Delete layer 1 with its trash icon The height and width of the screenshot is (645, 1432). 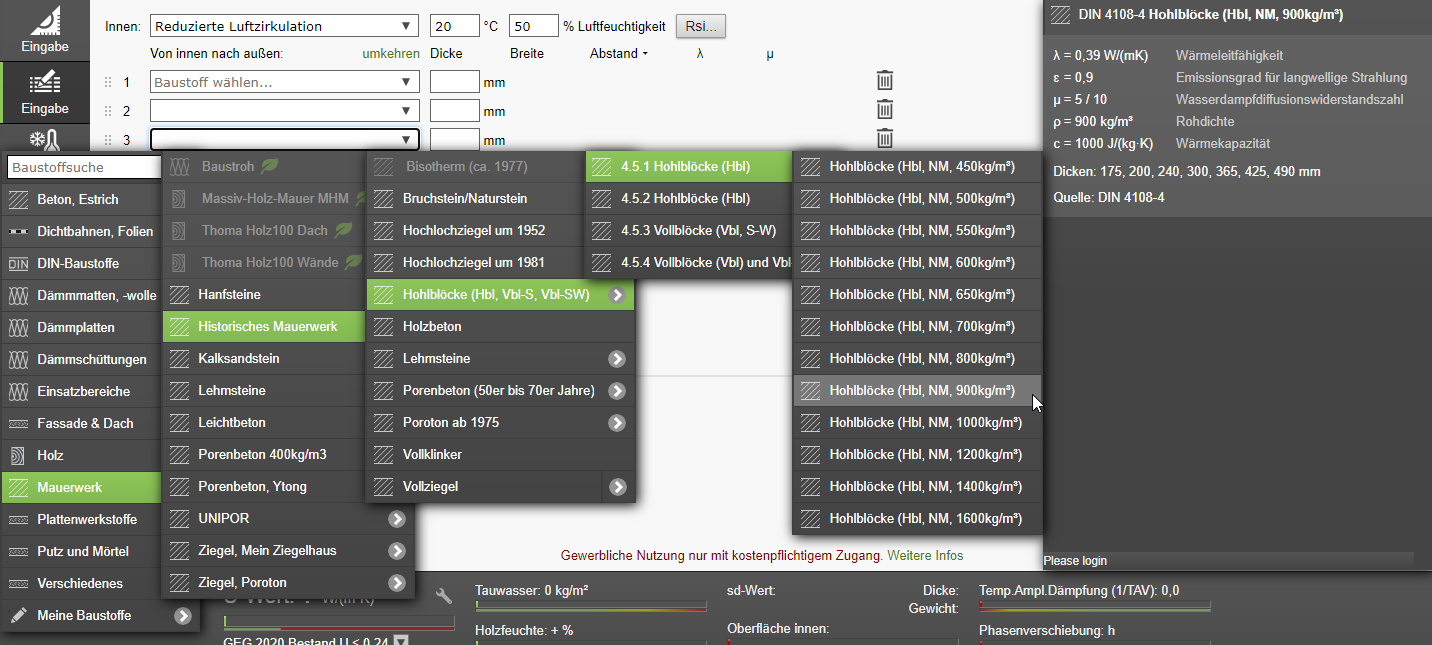885,81
